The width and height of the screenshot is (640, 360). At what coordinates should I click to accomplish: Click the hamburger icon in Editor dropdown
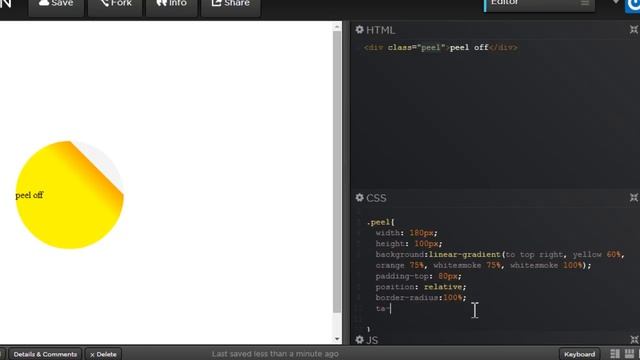click(584, 3)
